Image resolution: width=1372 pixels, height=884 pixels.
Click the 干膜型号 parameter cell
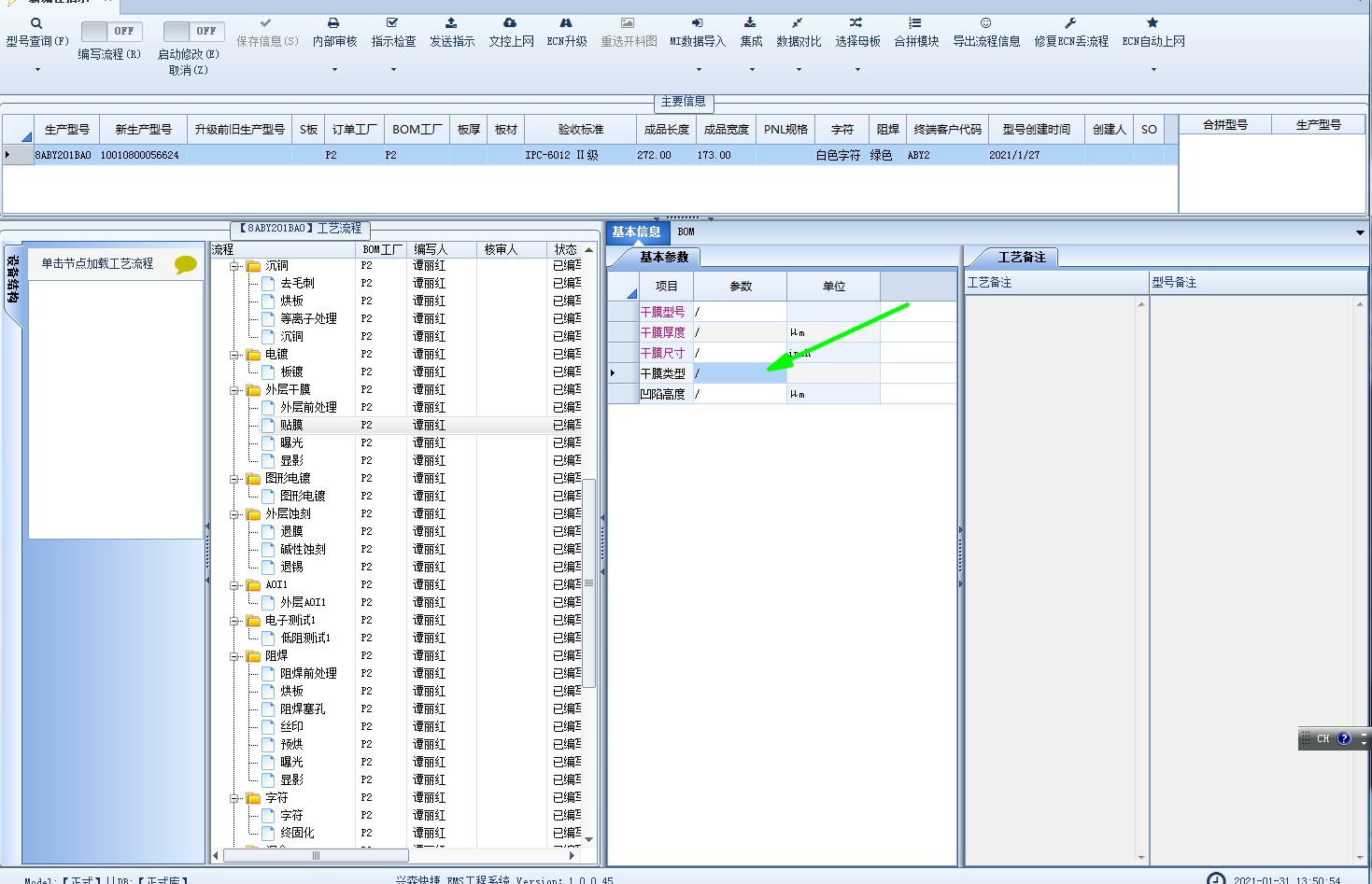tap(740, 312)
